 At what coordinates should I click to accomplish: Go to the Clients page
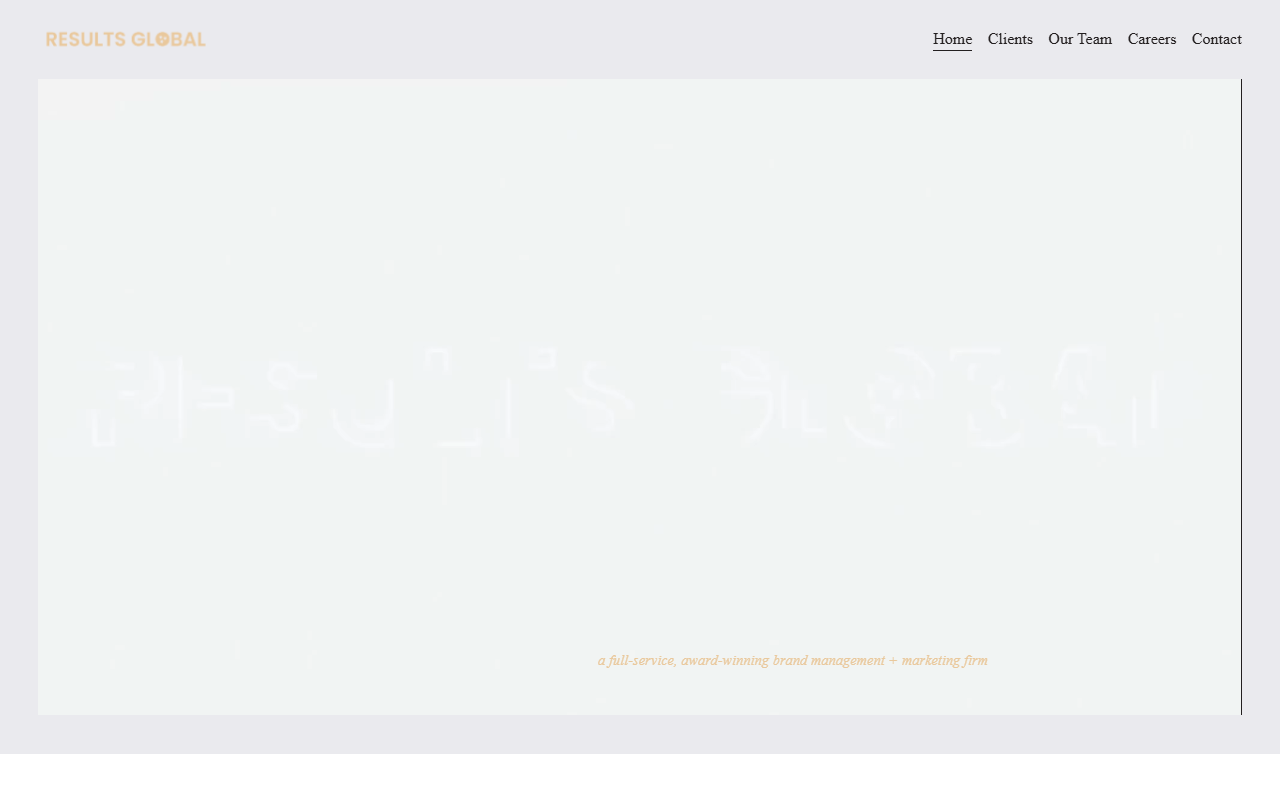[1010, 39]
